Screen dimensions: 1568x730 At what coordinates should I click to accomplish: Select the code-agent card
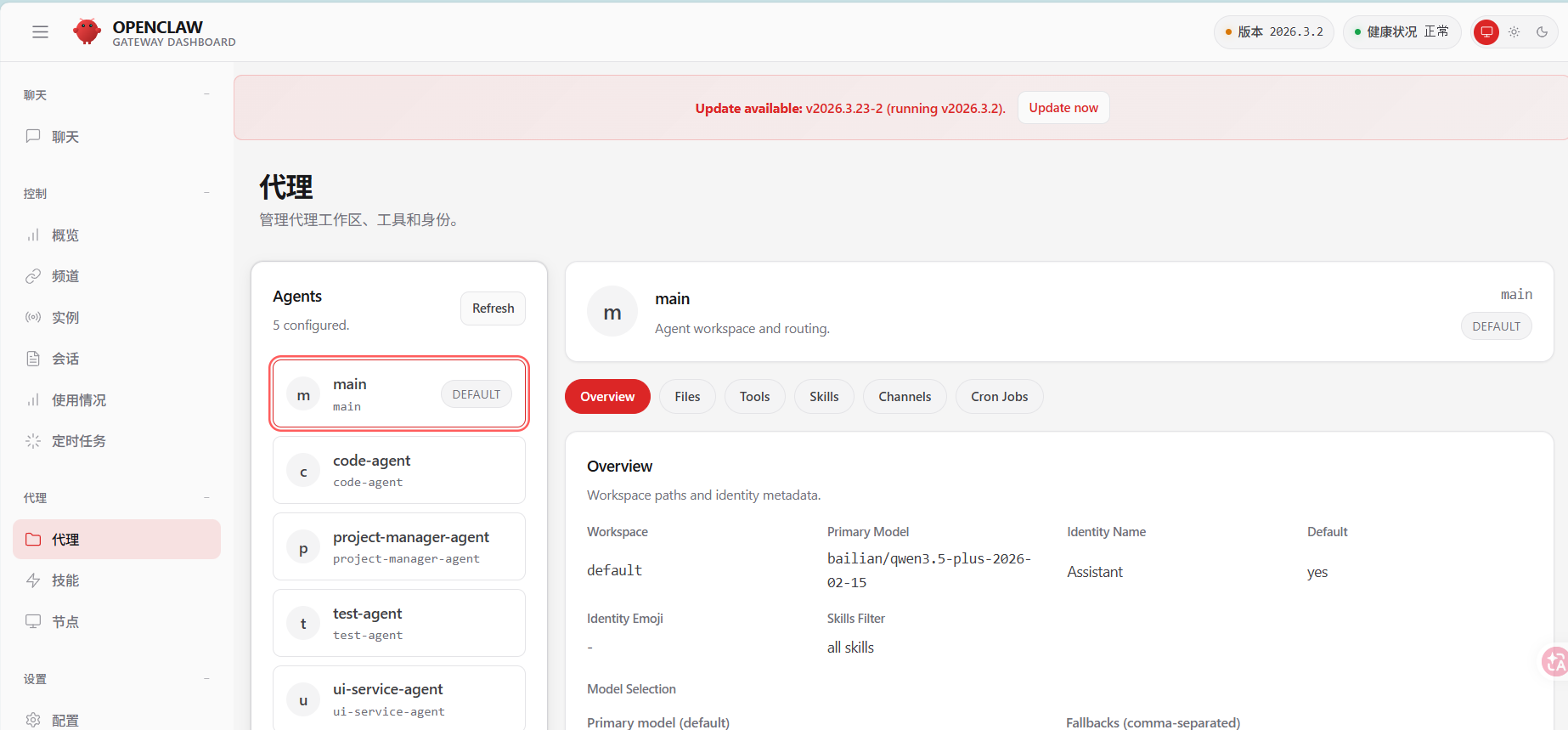pos(399,470)
